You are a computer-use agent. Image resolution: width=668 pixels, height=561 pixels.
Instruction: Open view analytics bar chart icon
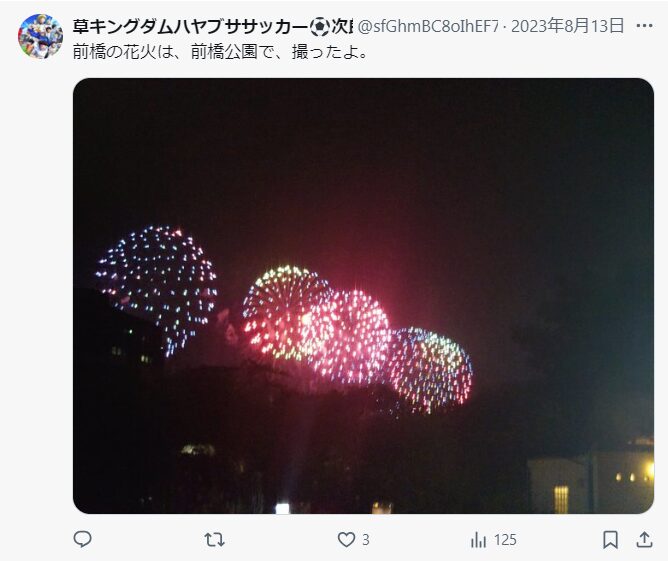[x=478, y=540]
